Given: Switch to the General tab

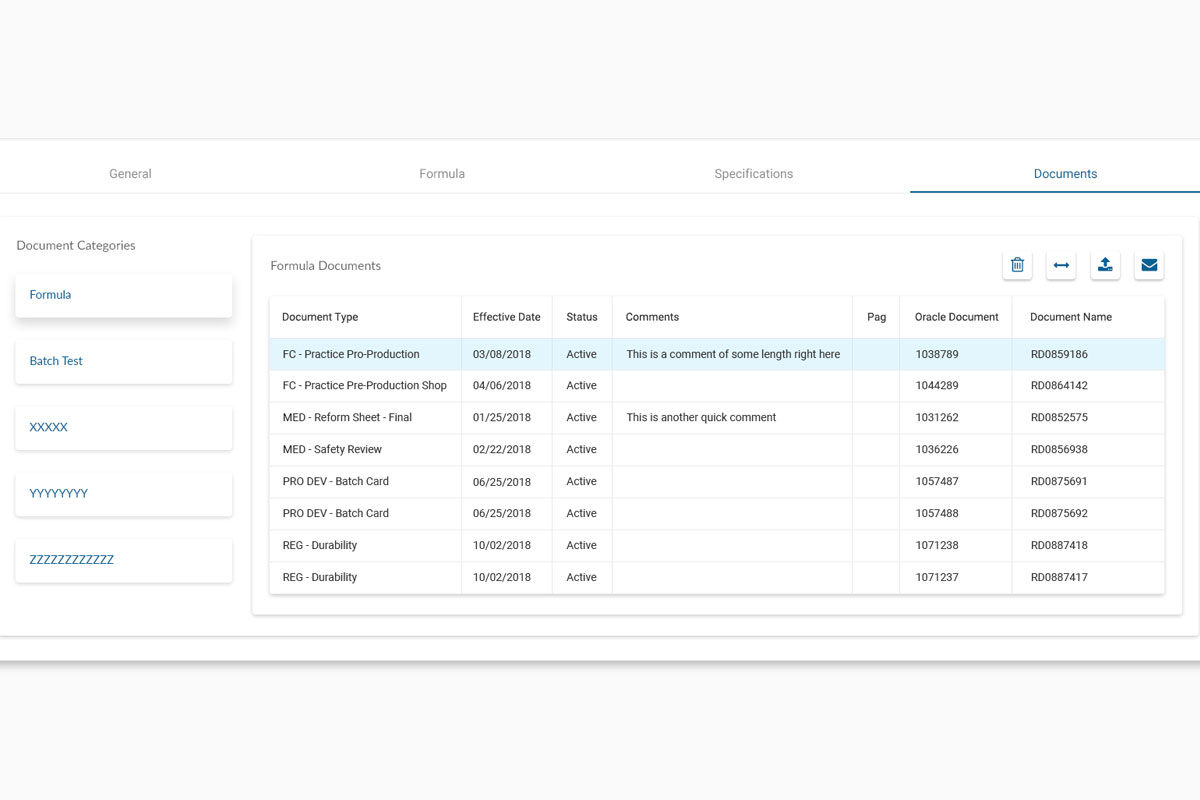Looking at the screenshot, I should (x=130, y=174).
